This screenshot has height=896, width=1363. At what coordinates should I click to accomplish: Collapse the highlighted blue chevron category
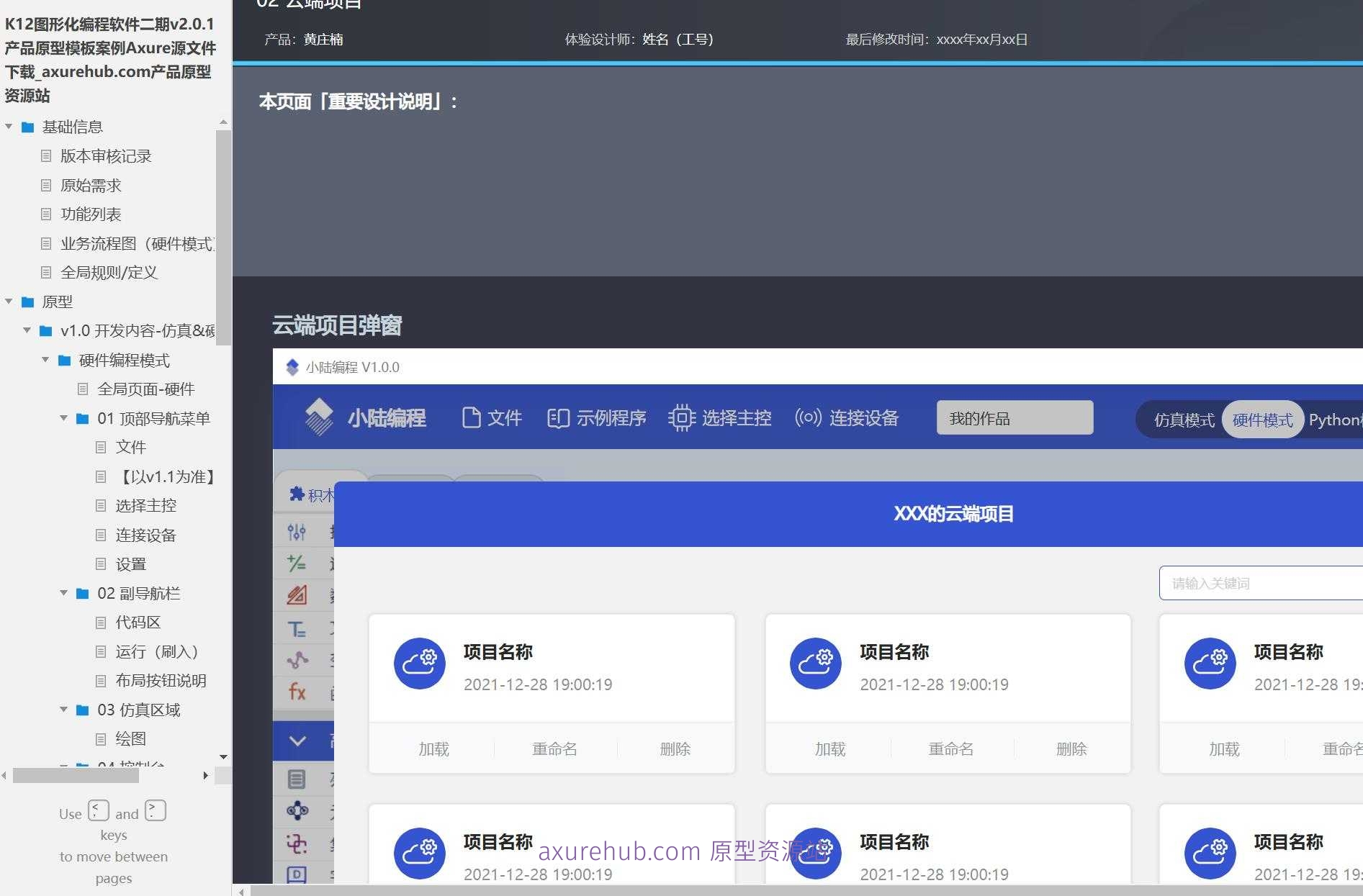[x=297, y=741]
